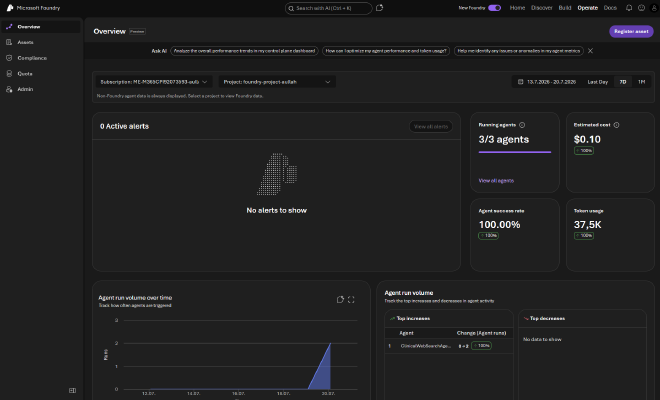The height and width of the screenshot is (400, 660).
Task: Open the Project dropdown
Action: 277,82
